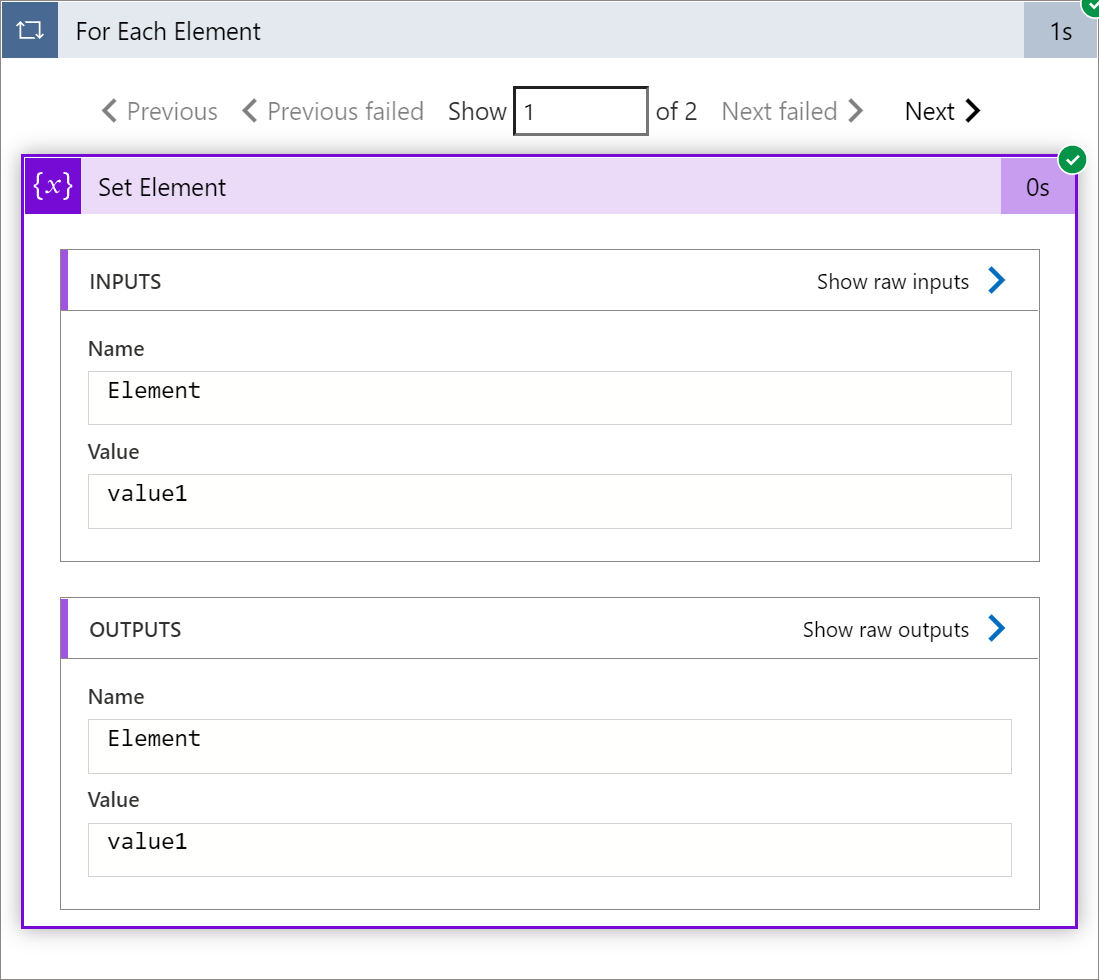Click the Set Element variable icon
This screenshot has width=1099, height=980.
[53, 187]
